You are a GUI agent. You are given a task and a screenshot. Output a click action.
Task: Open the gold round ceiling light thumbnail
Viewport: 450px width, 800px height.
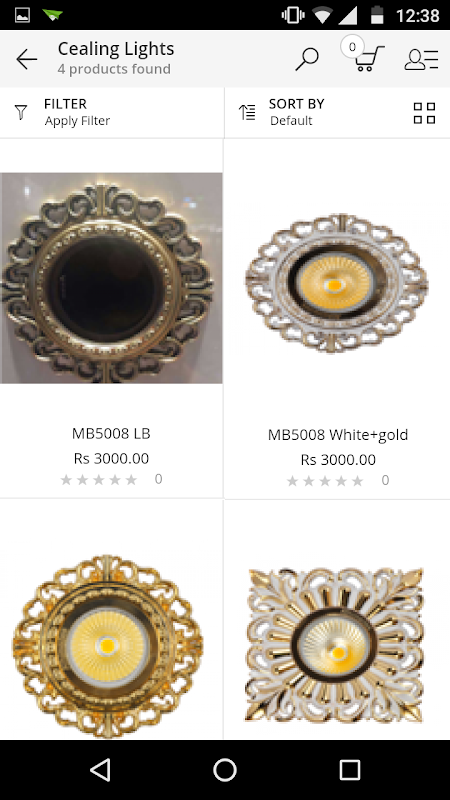point(108,646)
